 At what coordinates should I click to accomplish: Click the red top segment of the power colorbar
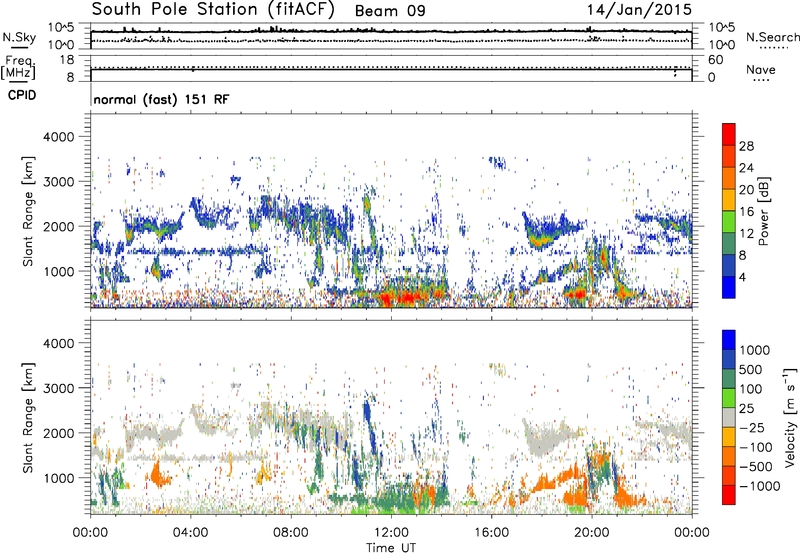(x=729, y=134)
